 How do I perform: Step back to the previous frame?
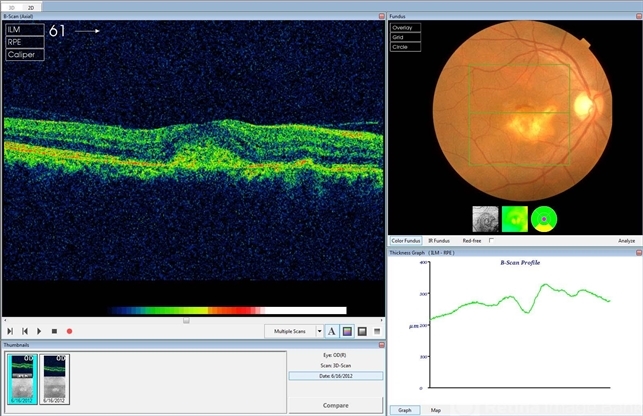[24, 331]
